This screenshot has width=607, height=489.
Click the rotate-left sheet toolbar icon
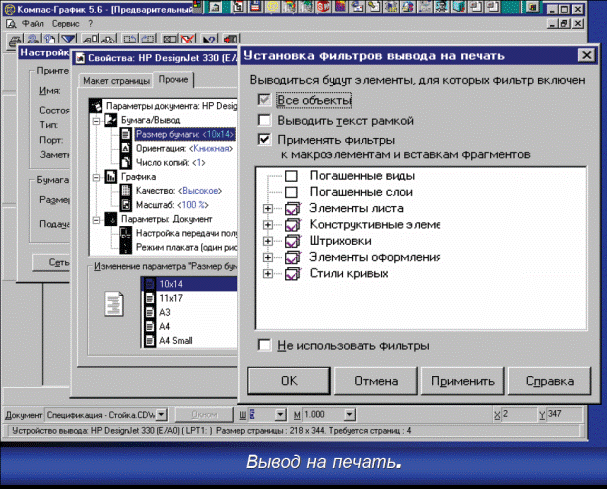click(x=129, y=39)
